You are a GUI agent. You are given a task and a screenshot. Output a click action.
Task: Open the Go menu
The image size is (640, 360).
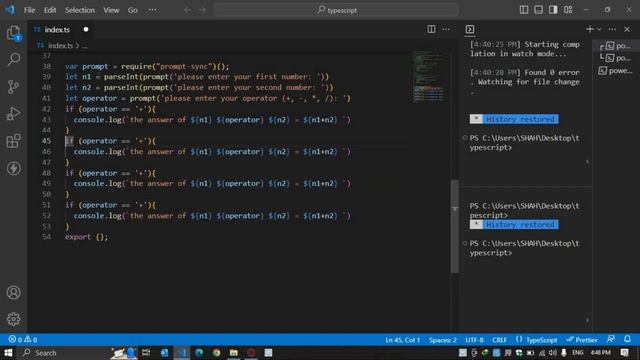(x=133, y=10)
